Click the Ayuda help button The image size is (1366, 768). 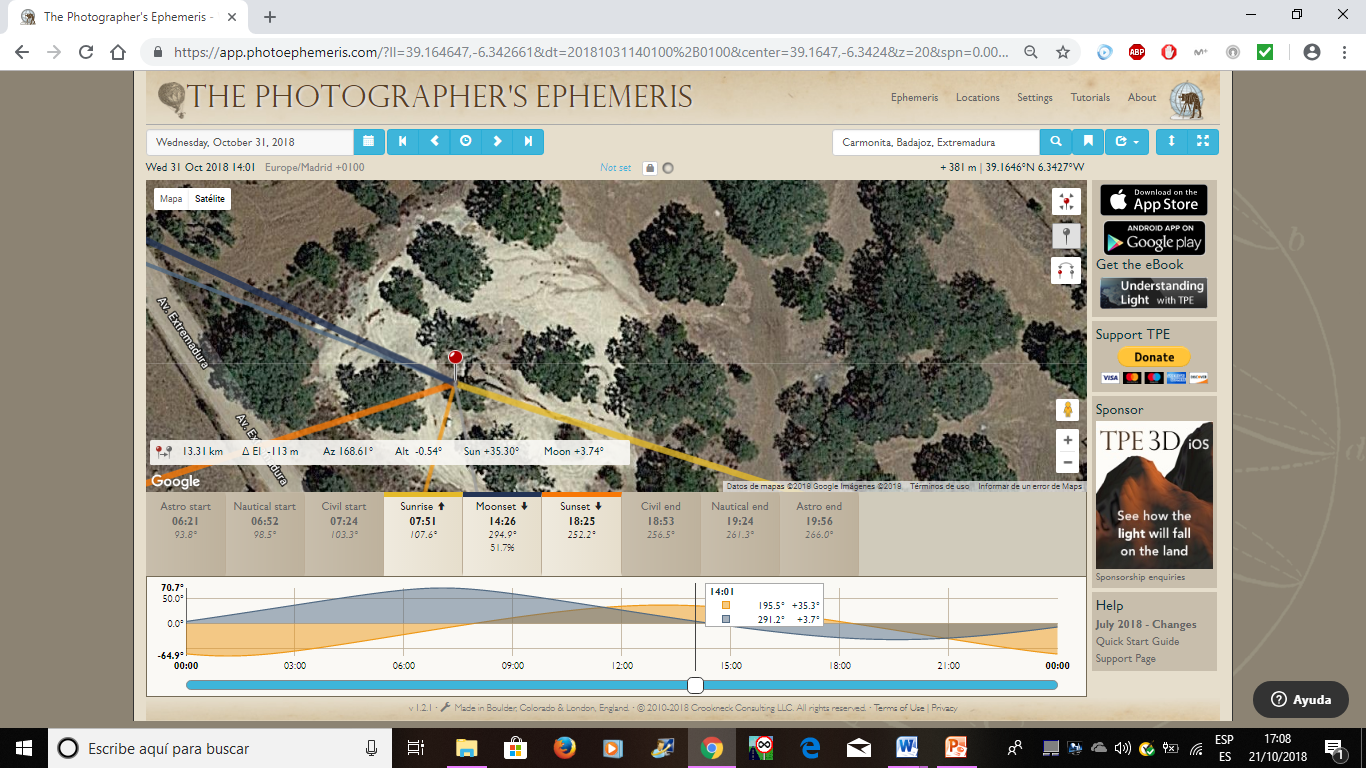1301,700
